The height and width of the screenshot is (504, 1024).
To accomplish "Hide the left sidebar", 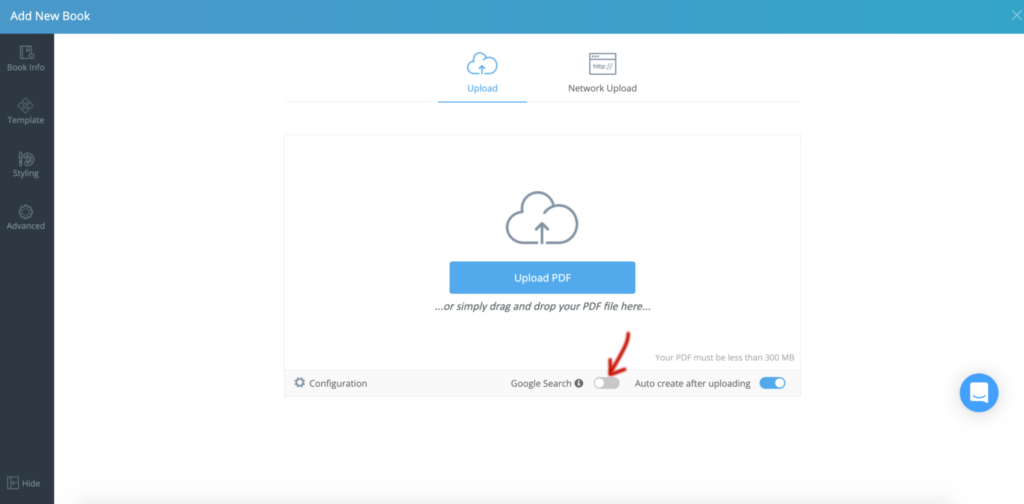I will tap(24, 483).
